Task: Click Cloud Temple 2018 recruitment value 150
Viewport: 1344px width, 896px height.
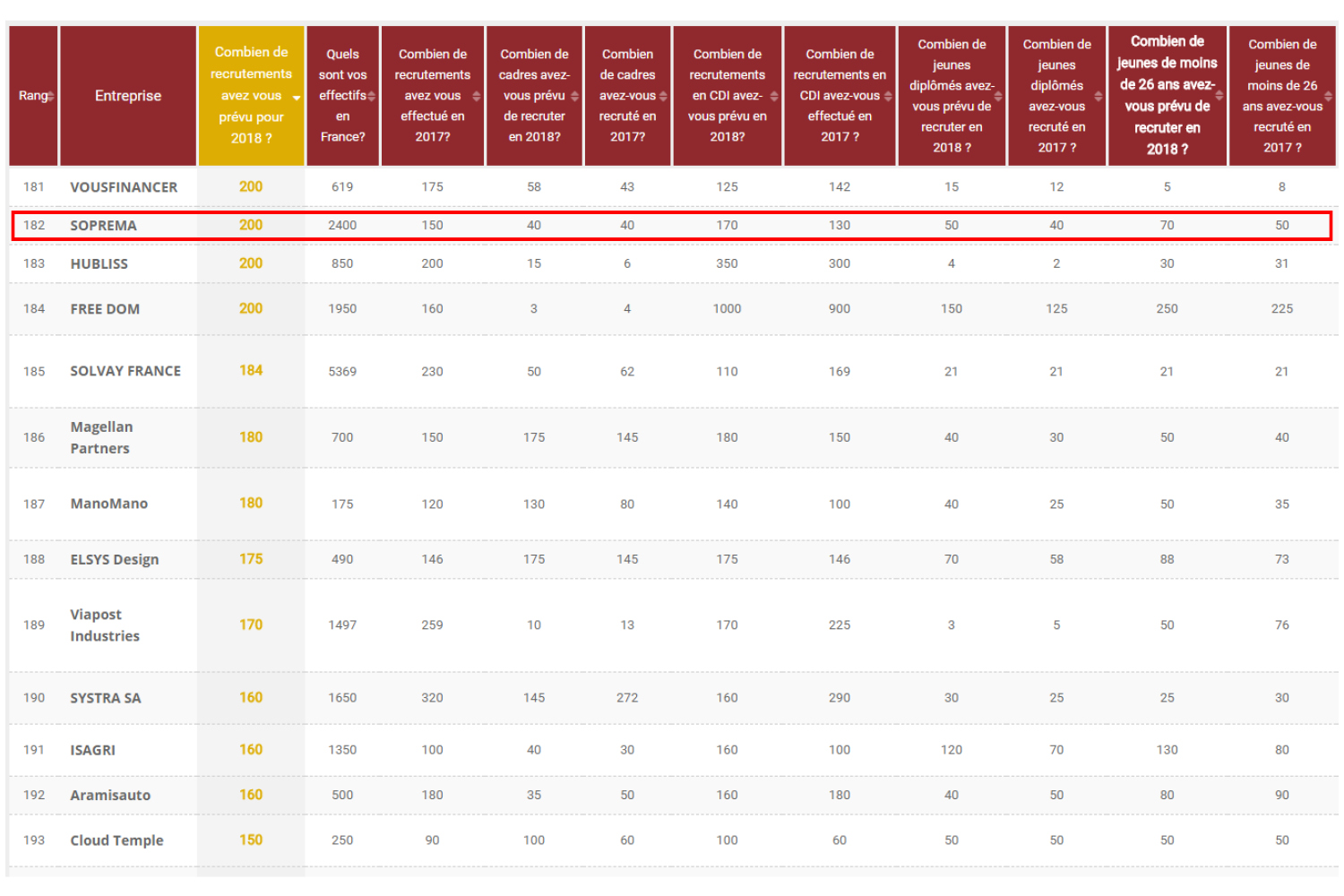Action: click(251, 840)
